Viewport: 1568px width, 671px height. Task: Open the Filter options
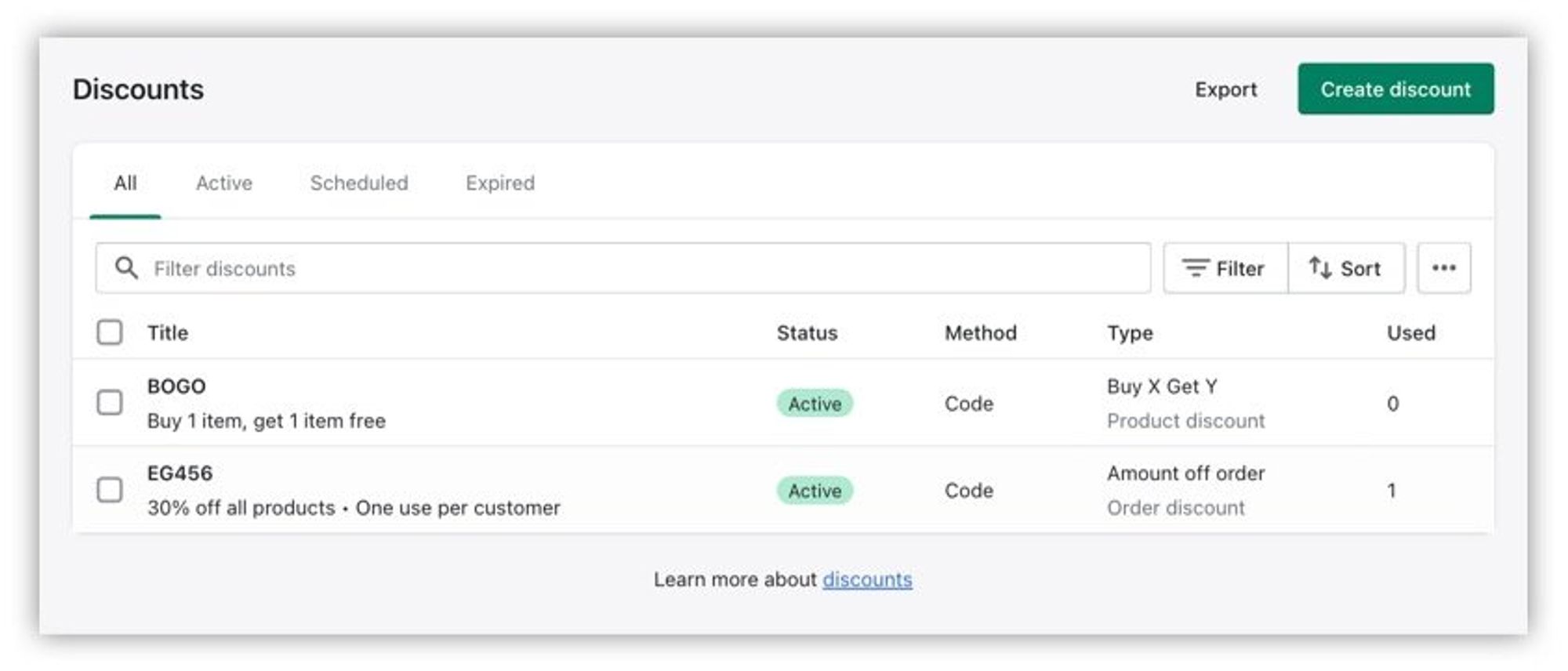coord(1225,268)
